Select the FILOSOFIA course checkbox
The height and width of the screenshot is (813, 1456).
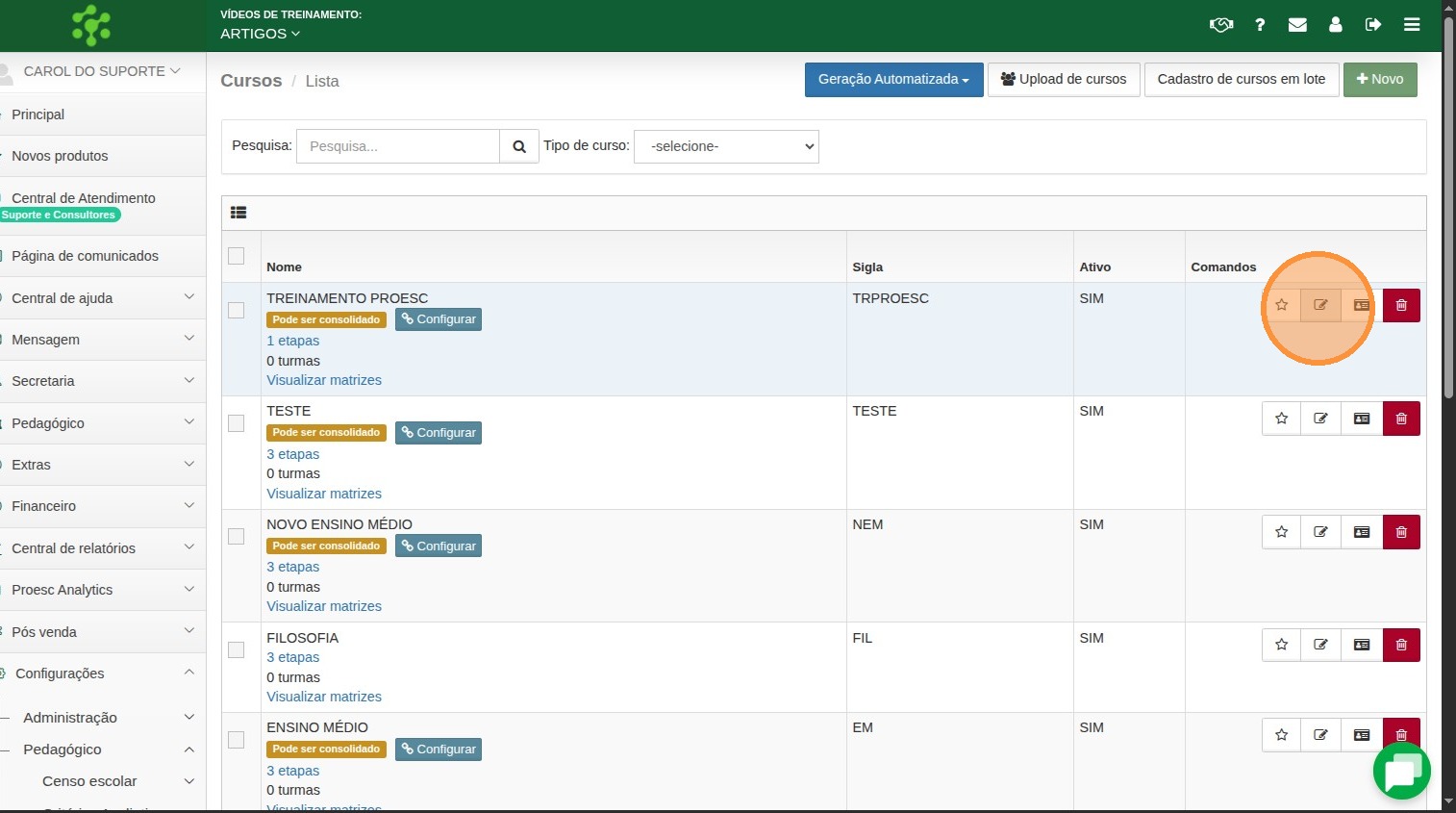(x=236, y=649)
